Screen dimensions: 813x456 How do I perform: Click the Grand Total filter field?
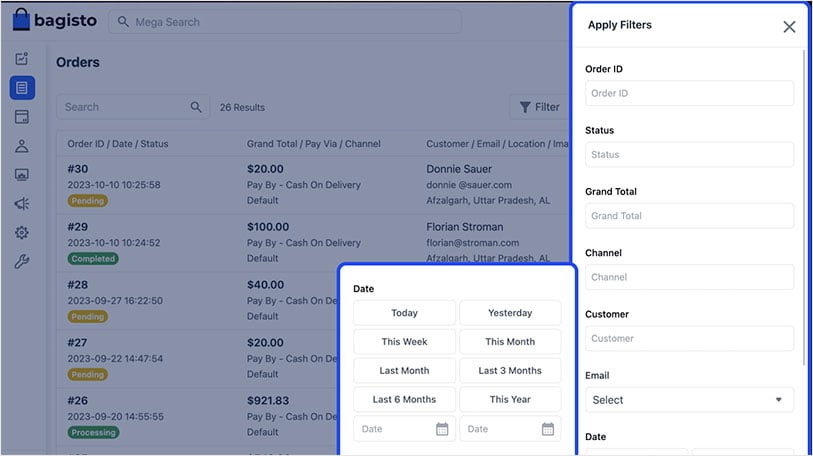689,216
